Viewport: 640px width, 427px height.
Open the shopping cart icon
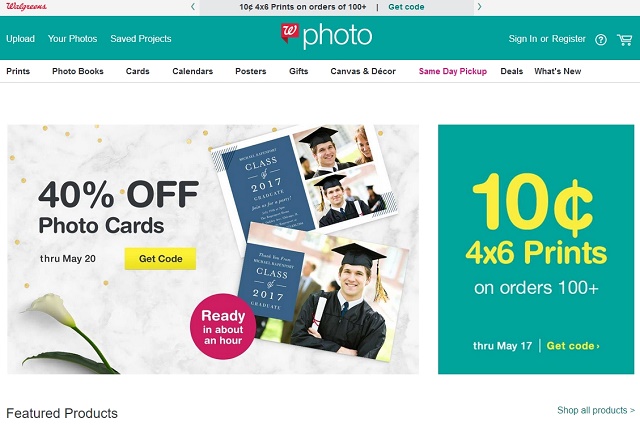[x=624, y=40]
